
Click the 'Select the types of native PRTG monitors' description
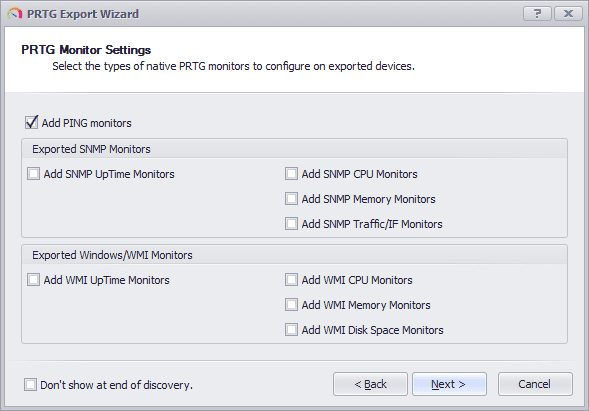pos(233,66)
